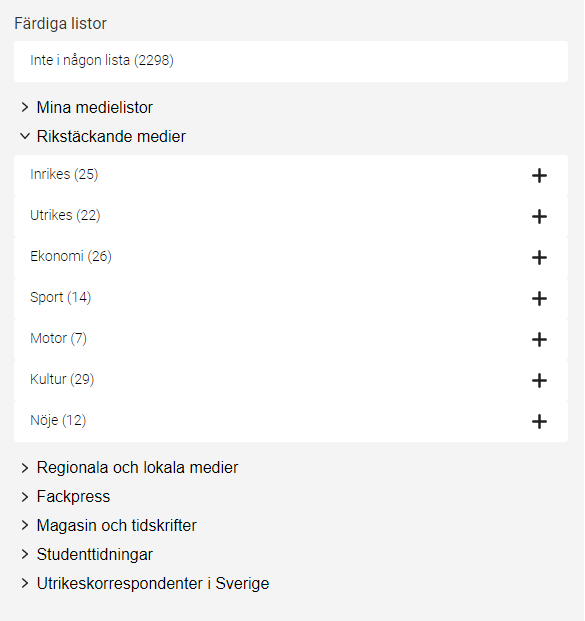
Task: Open the Ekonomi (26) list row
Action: pos(291,257)
